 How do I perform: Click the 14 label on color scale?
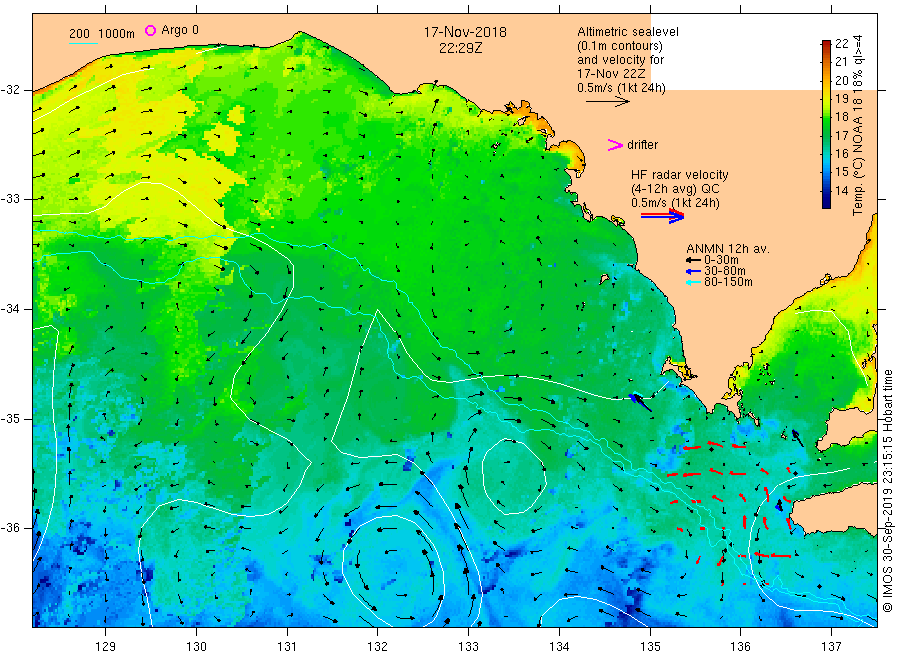(841, 191)
